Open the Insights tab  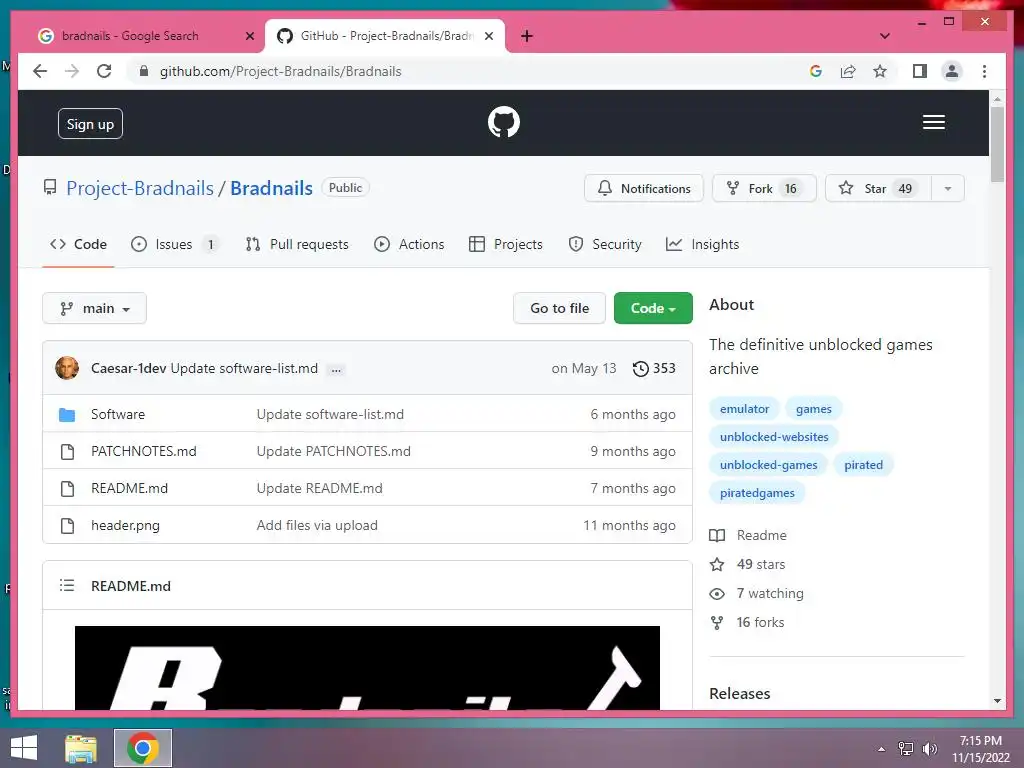coord(703,244)
